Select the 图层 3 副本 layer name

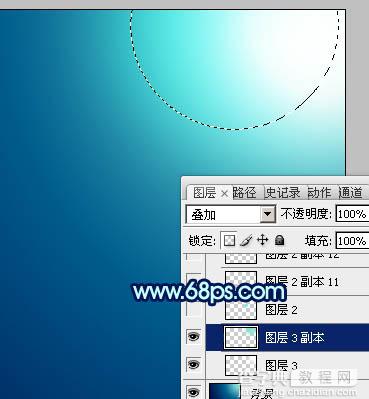click(x=295, y=337)
